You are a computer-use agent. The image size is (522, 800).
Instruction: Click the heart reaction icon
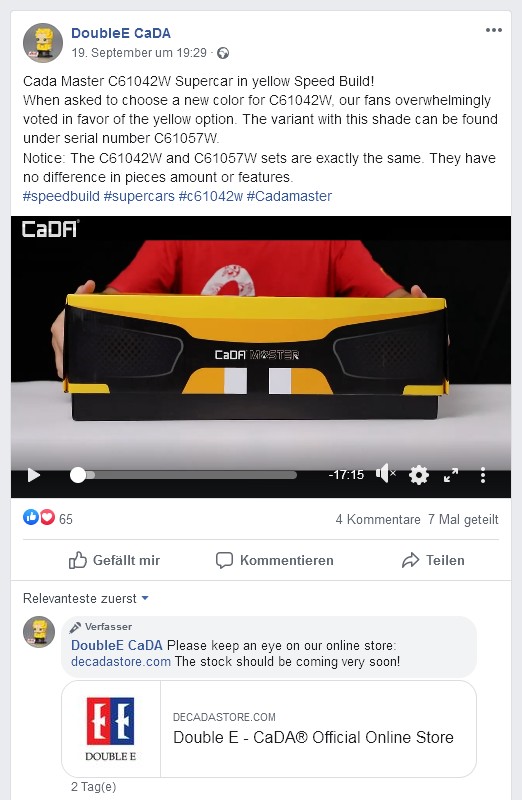coord(47,517)
